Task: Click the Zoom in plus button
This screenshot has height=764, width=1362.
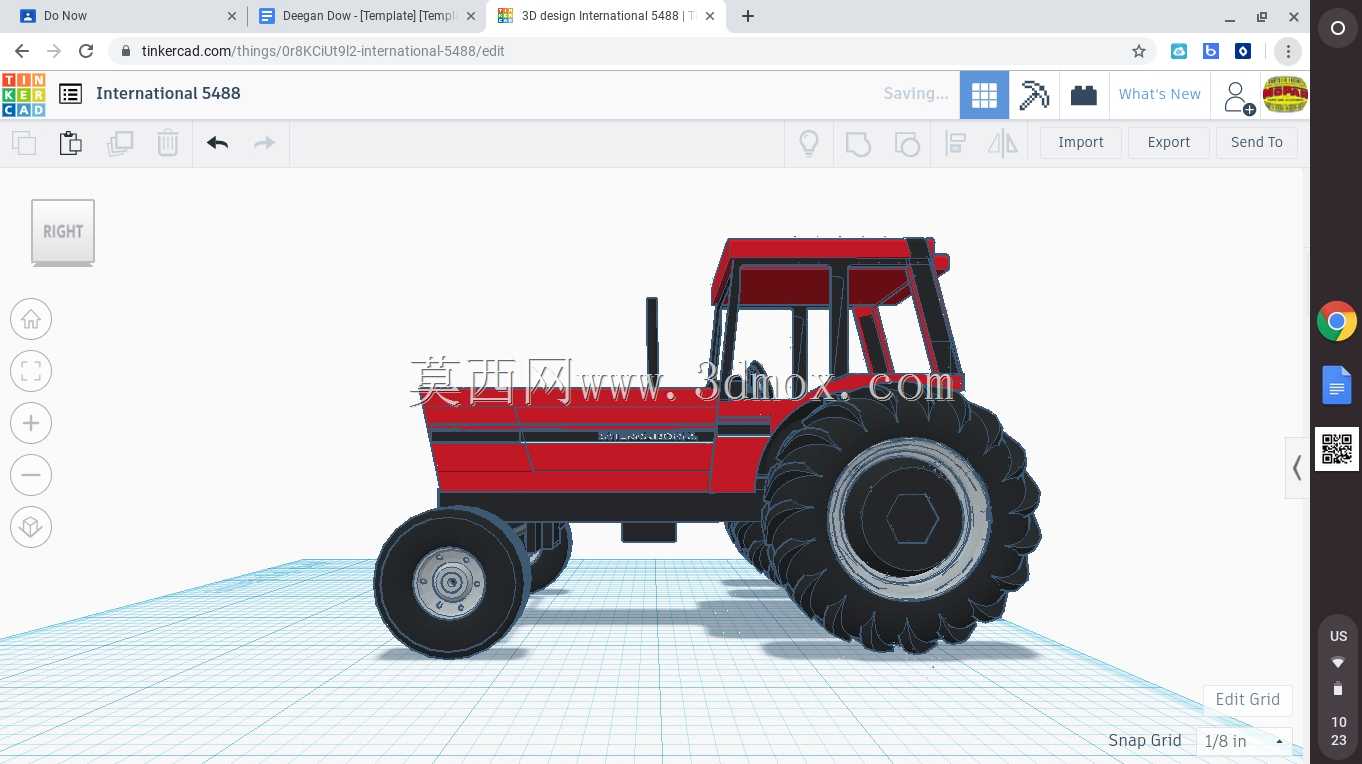Action: 31,423
